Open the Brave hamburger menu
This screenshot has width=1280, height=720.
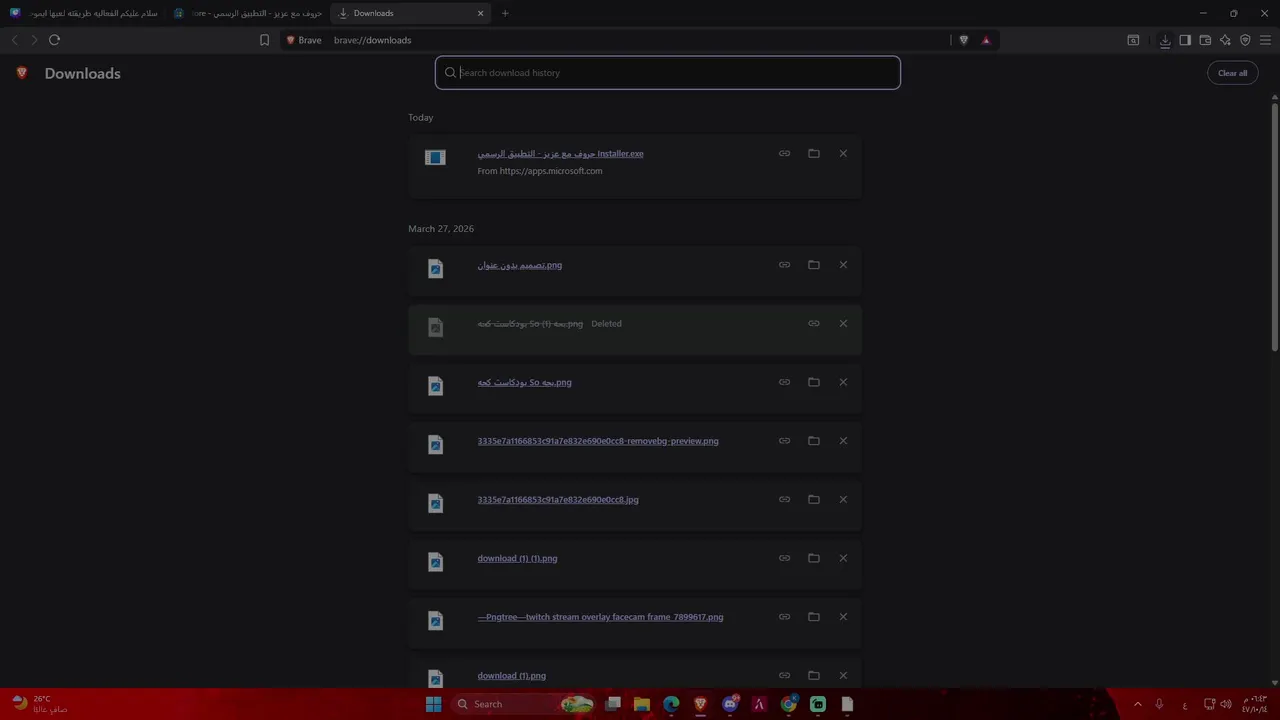coord(1265,40)
